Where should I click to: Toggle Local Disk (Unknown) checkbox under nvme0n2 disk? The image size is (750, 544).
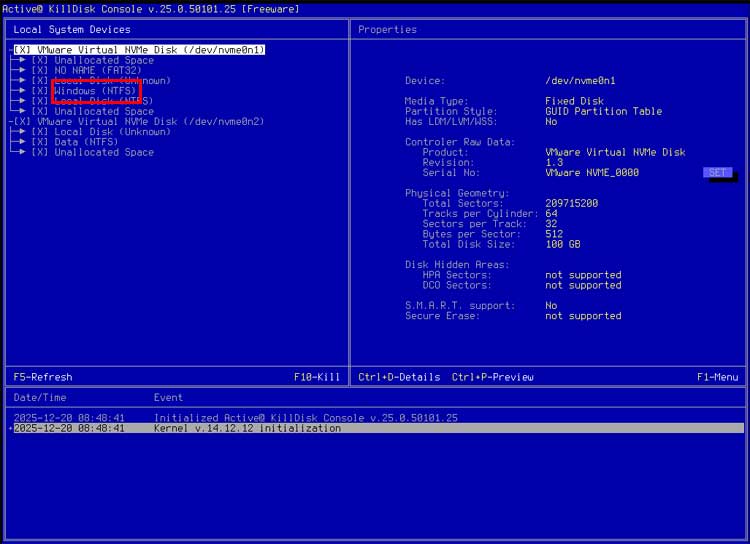coord(40,132)
